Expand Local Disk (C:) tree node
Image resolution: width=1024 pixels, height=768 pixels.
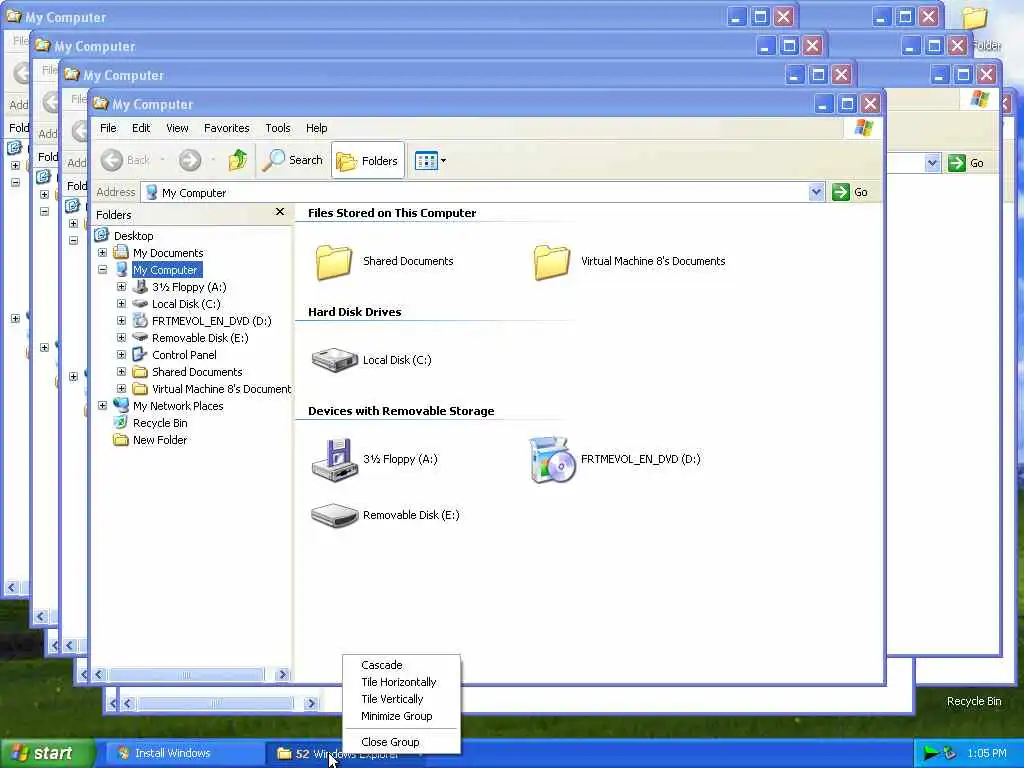[121, 304]
